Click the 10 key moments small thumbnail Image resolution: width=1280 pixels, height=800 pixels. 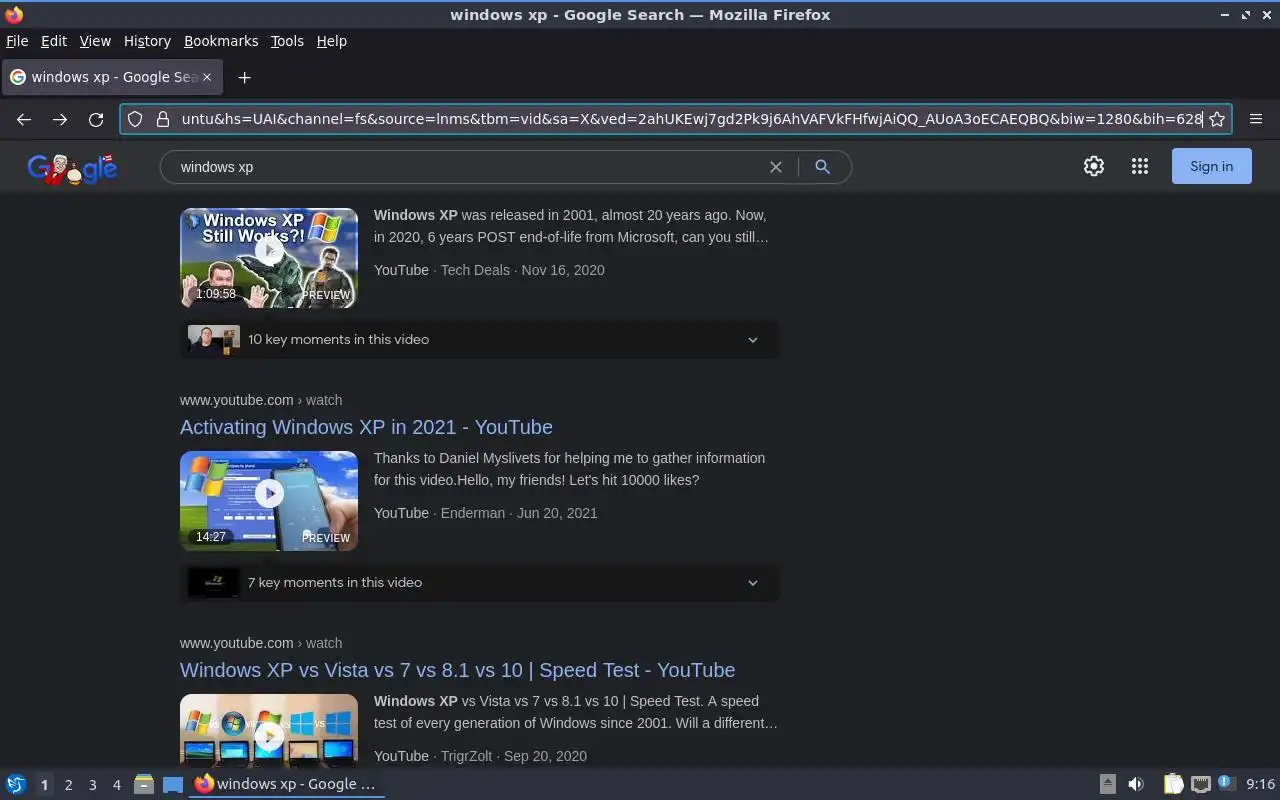[x=214, y=340]
